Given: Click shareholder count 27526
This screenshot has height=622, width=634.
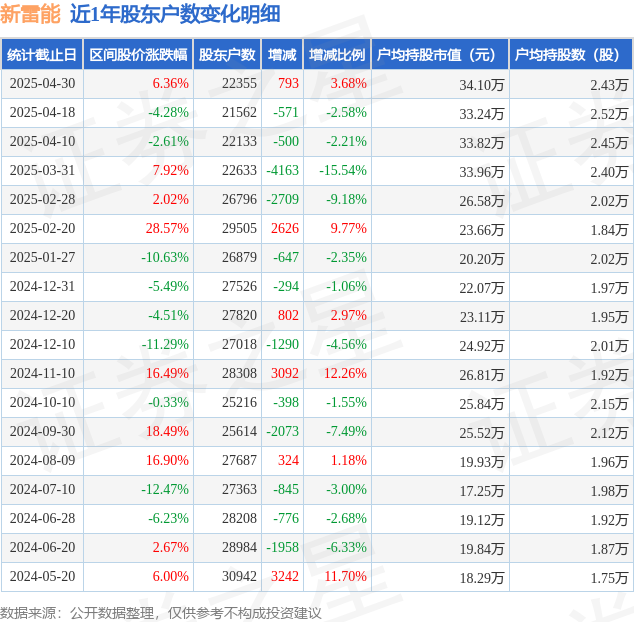Looking at the screenshot, I should 239,287.
